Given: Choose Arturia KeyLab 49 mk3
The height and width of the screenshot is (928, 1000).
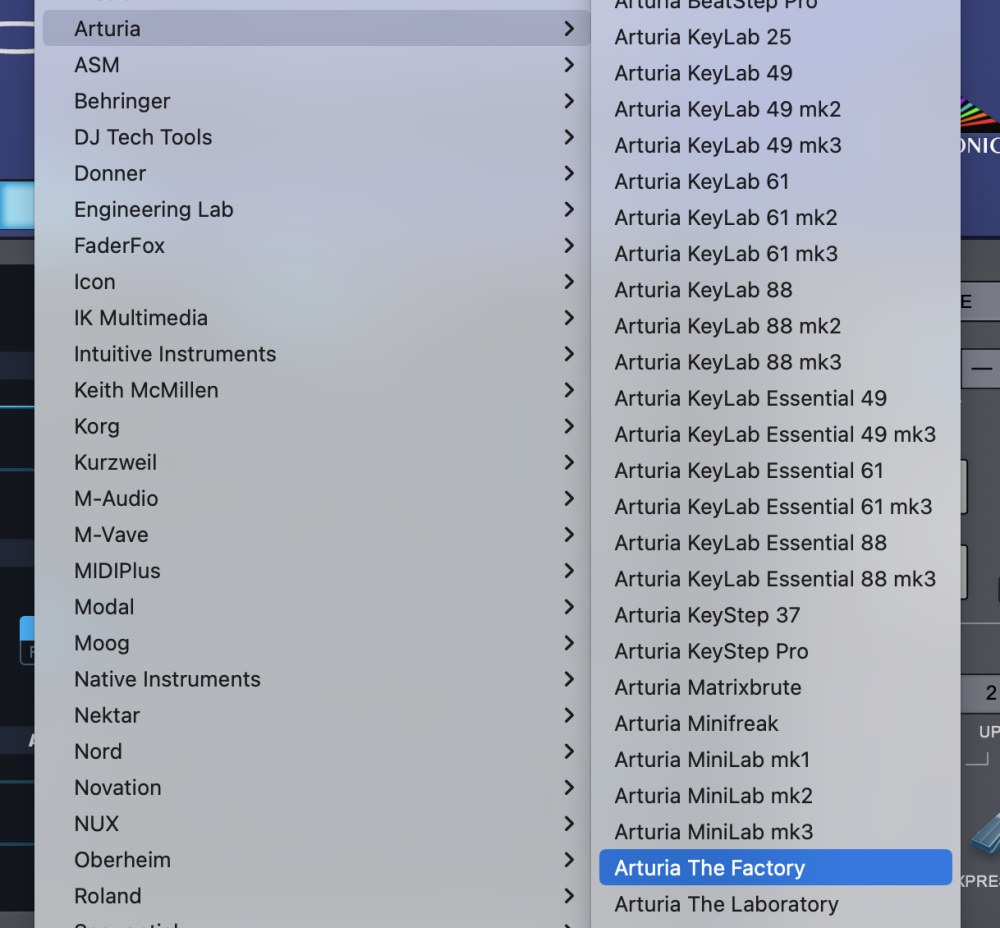Looking at the screenshot, I should coord(776,145).
